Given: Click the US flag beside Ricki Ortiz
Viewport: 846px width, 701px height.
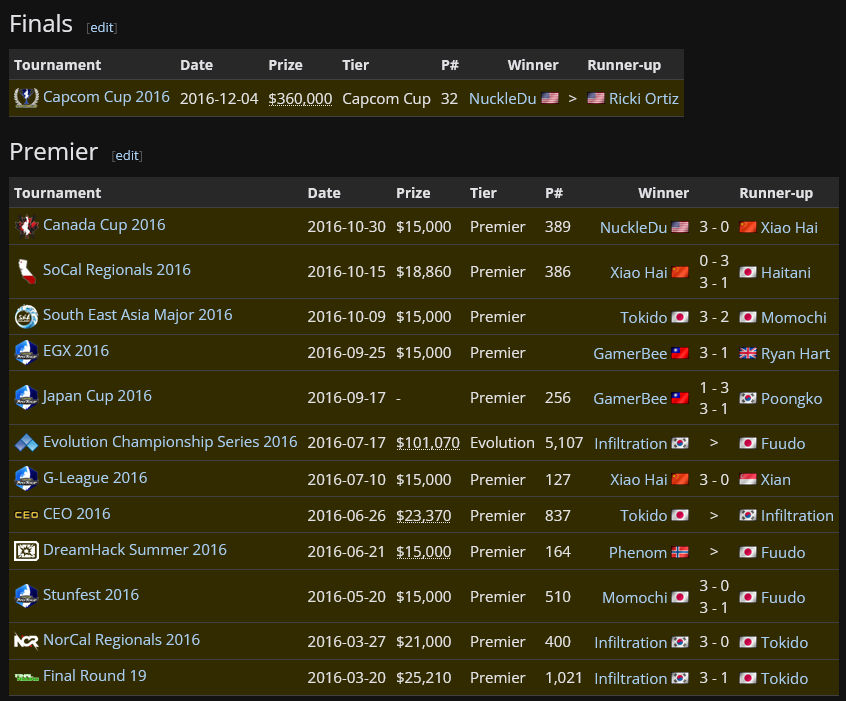Looking at the screenshot, I should pos(596,98).
